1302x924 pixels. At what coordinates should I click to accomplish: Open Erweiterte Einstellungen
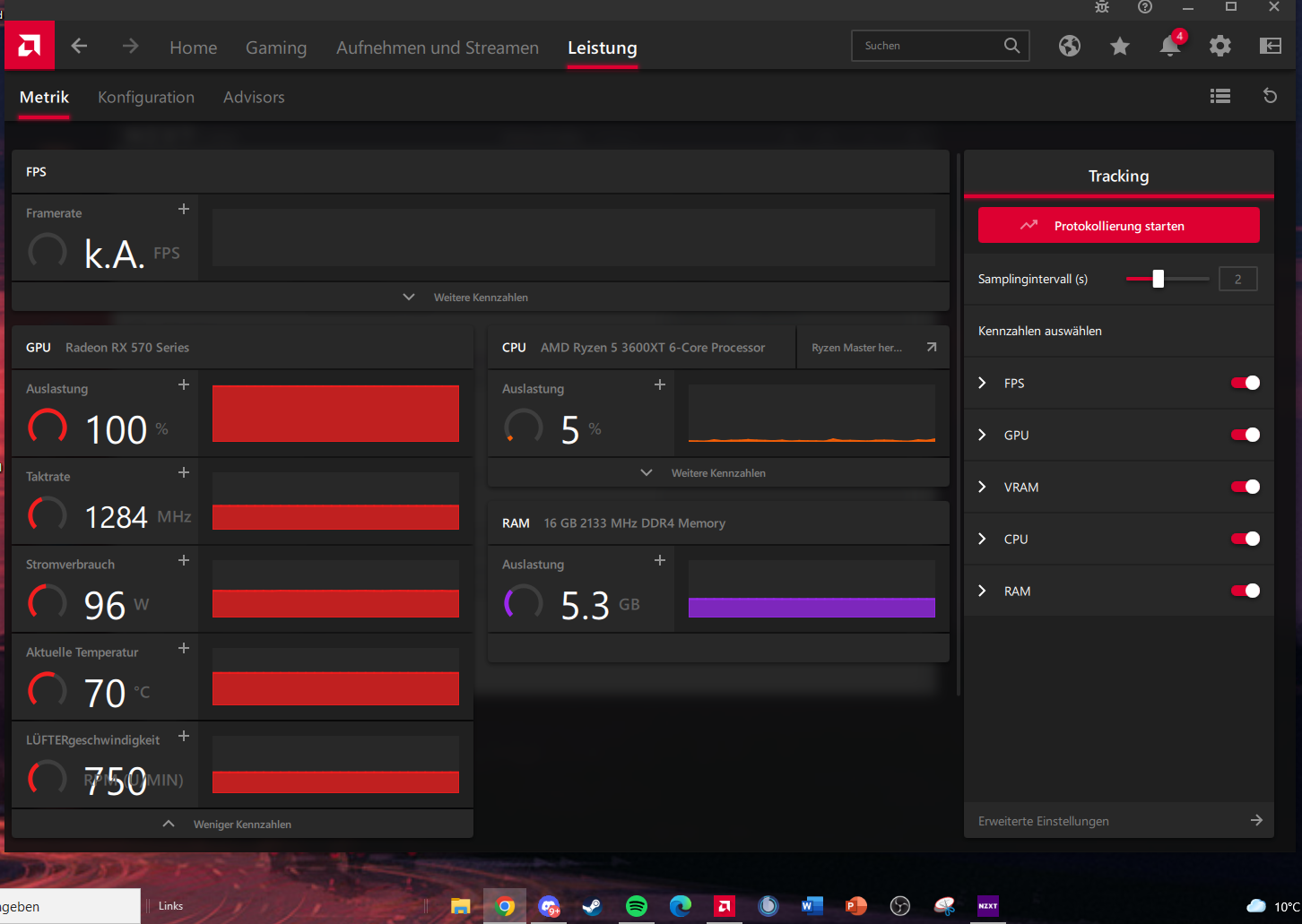tap(1119, 821)
